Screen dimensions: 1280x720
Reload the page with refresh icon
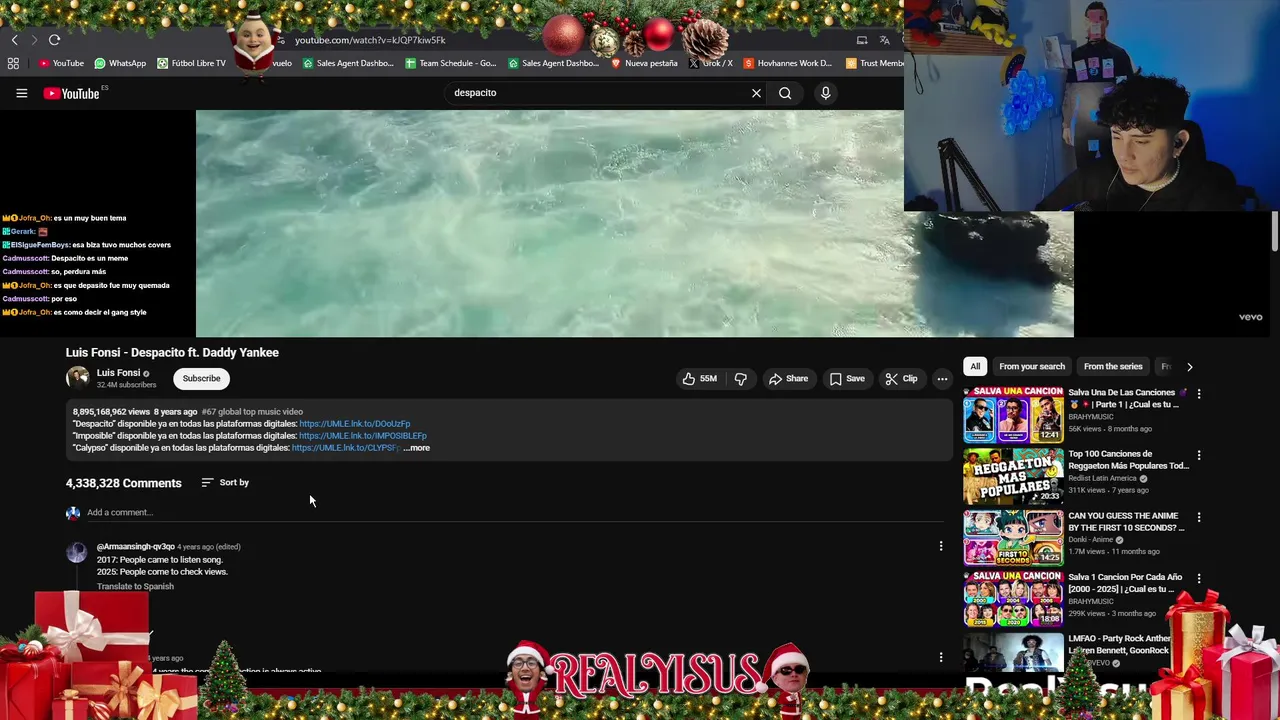point(54,40)
